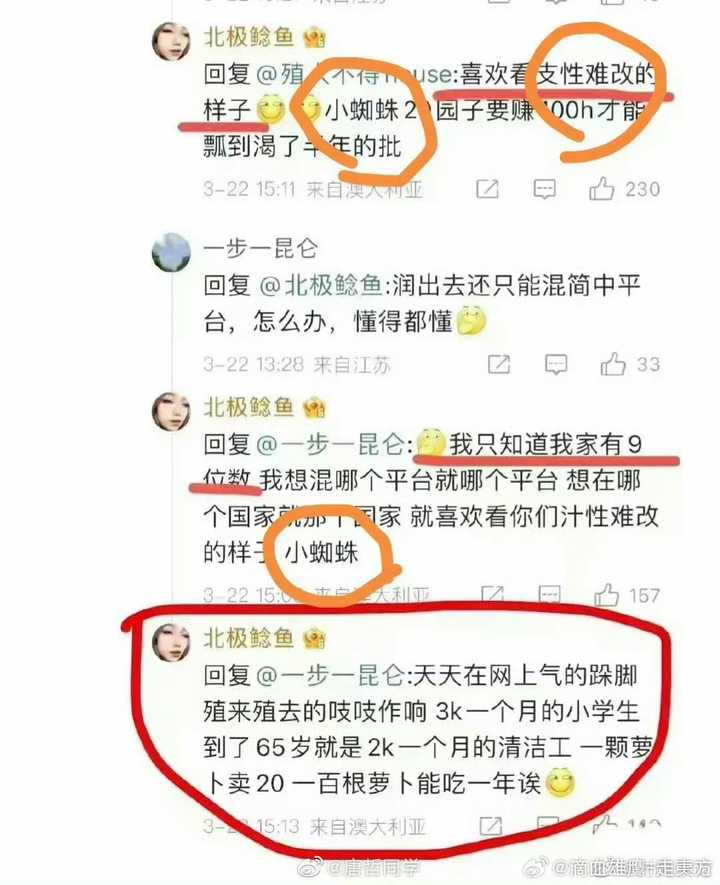The image size is (720, 885).
Task: Tap @一步一昆仑 mention in the last comment
Action: pos(330,676)
